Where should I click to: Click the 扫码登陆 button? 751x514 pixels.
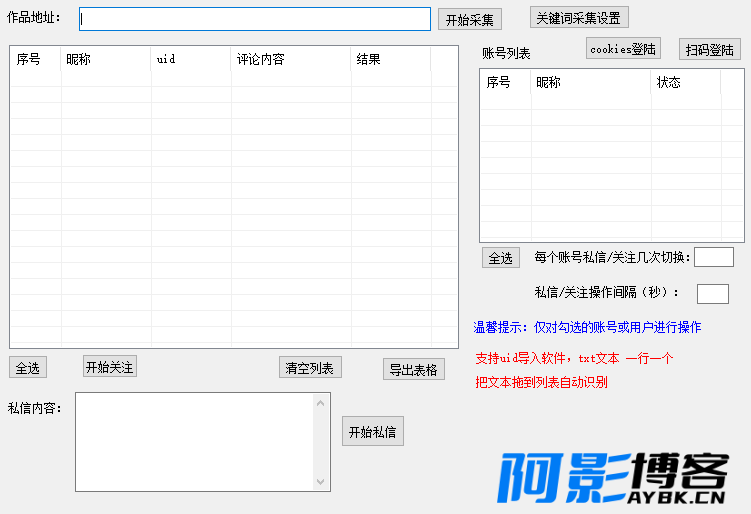coord(710,49)
